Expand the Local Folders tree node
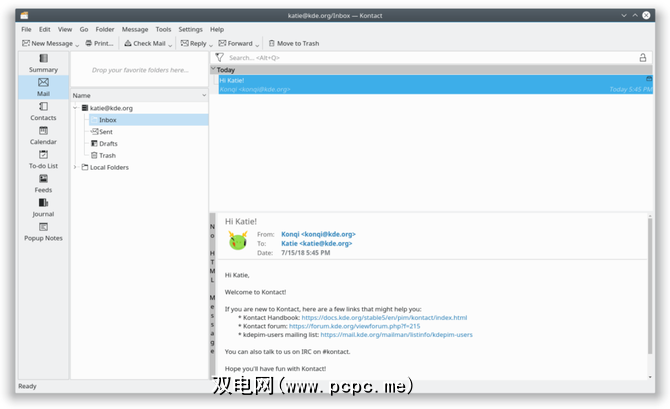 click(x=75, y=167)
